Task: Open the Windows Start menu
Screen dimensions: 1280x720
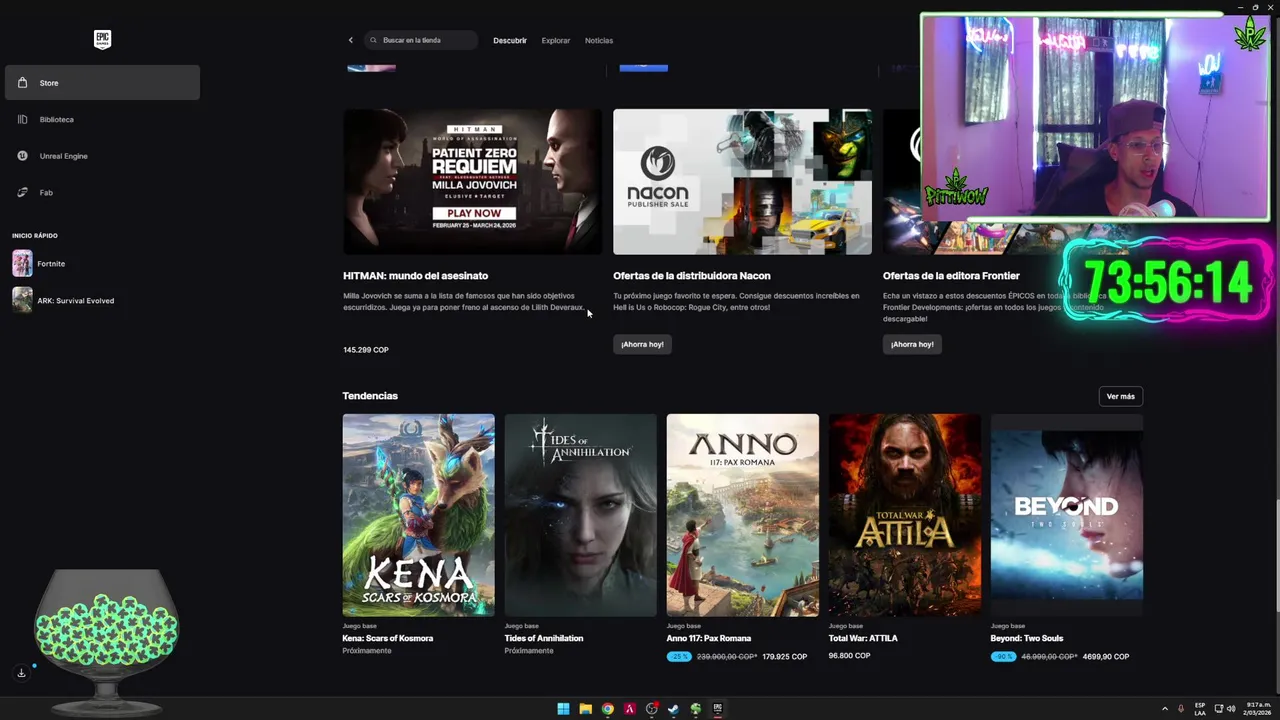Action: [x=563, y=709]
